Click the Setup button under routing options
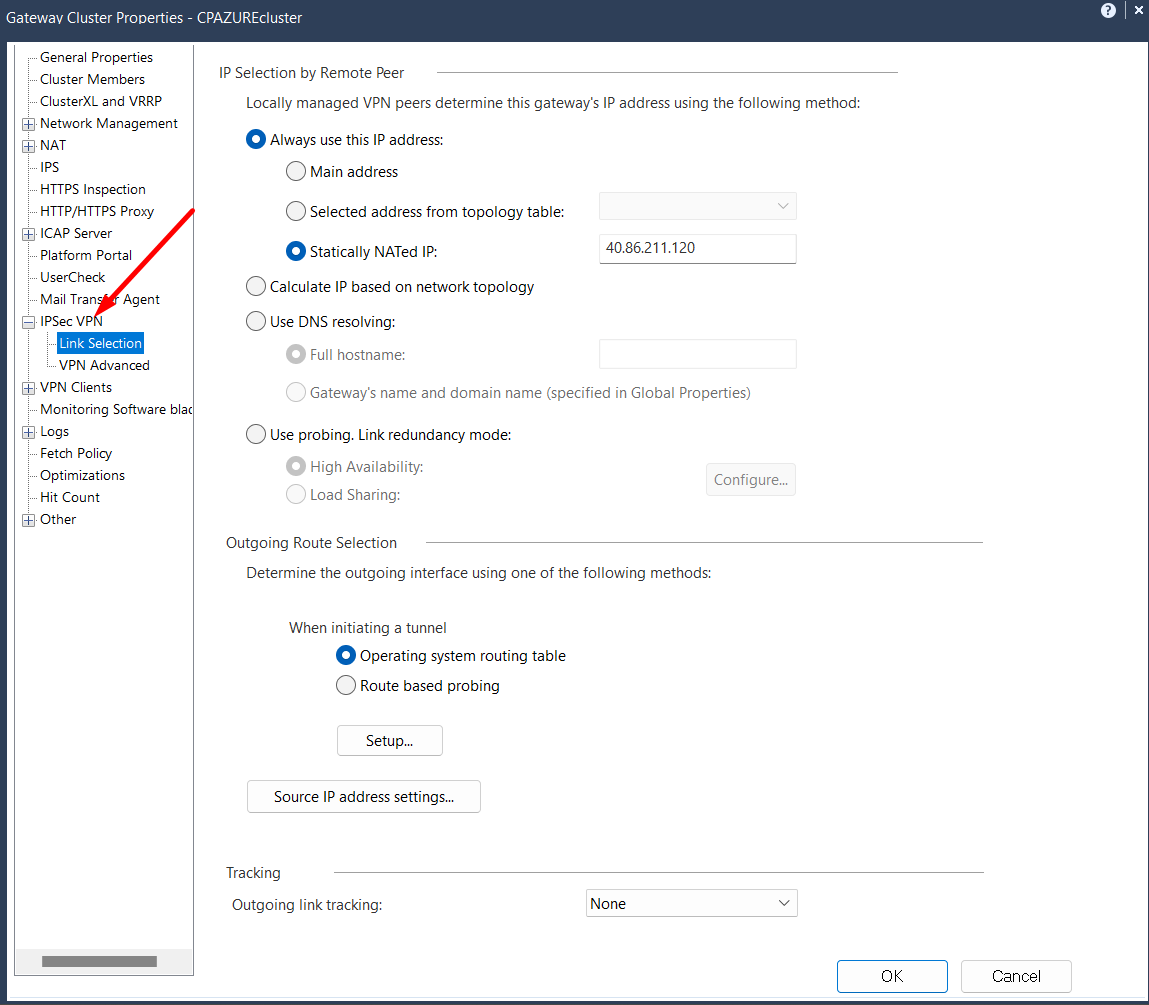 click(389, 740)
